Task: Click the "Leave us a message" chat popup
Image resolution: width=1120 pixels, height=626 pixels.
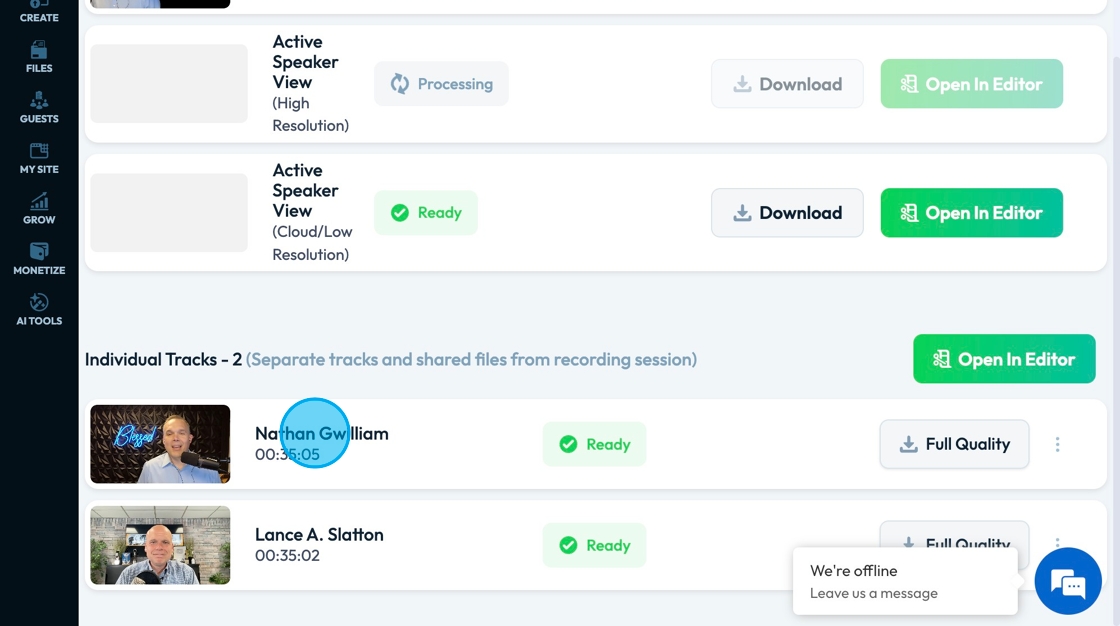Action: coord(904,581)
